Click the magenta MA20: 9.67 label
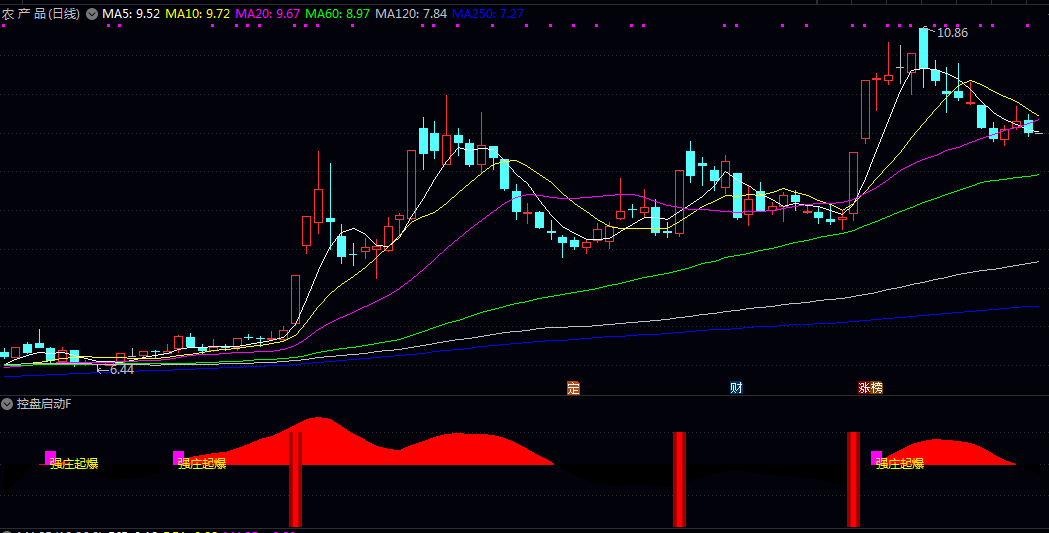Screen dimensions: 1049x533 268,14
